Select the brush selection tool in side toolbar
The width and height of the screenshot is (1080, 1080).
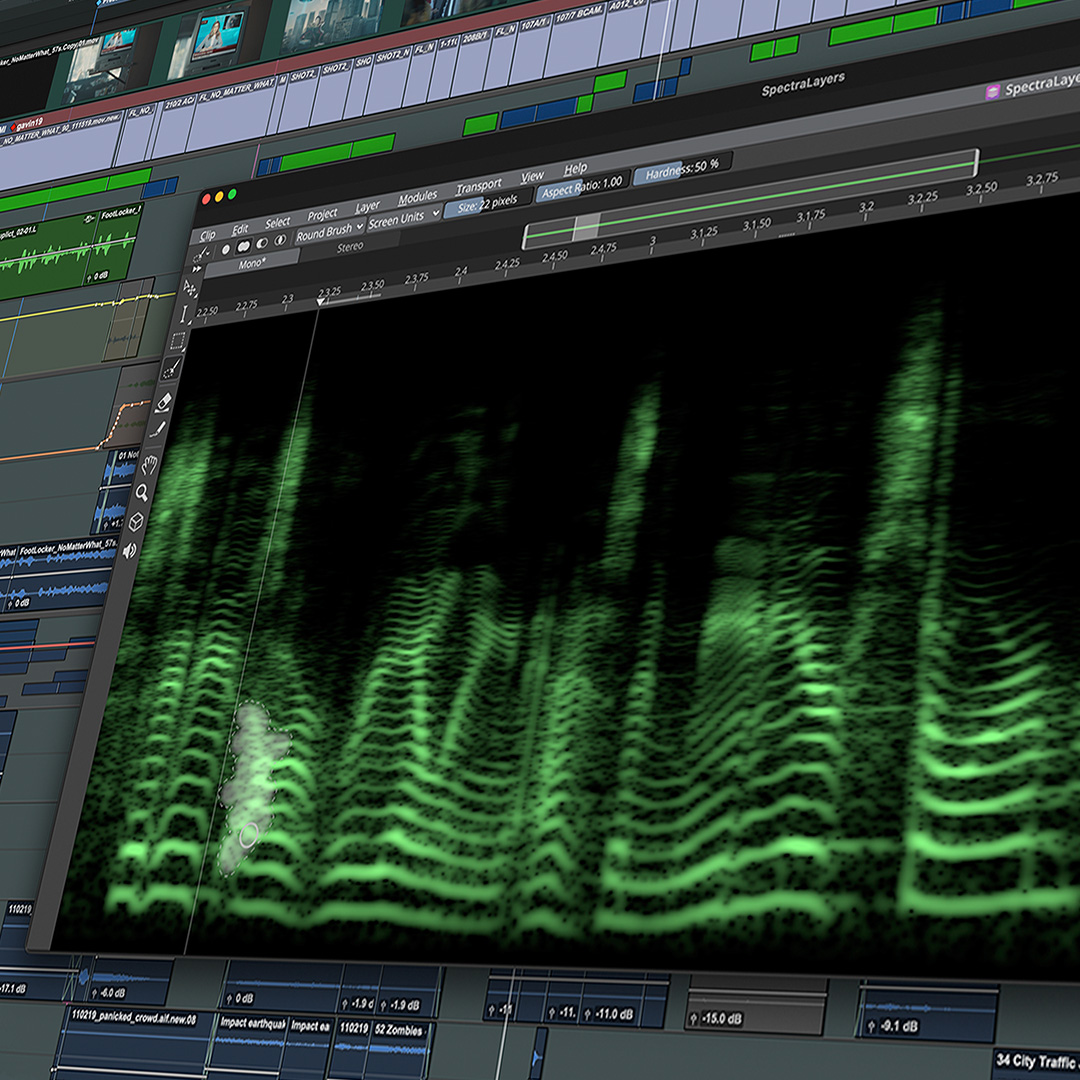click(x=172, y=368)
